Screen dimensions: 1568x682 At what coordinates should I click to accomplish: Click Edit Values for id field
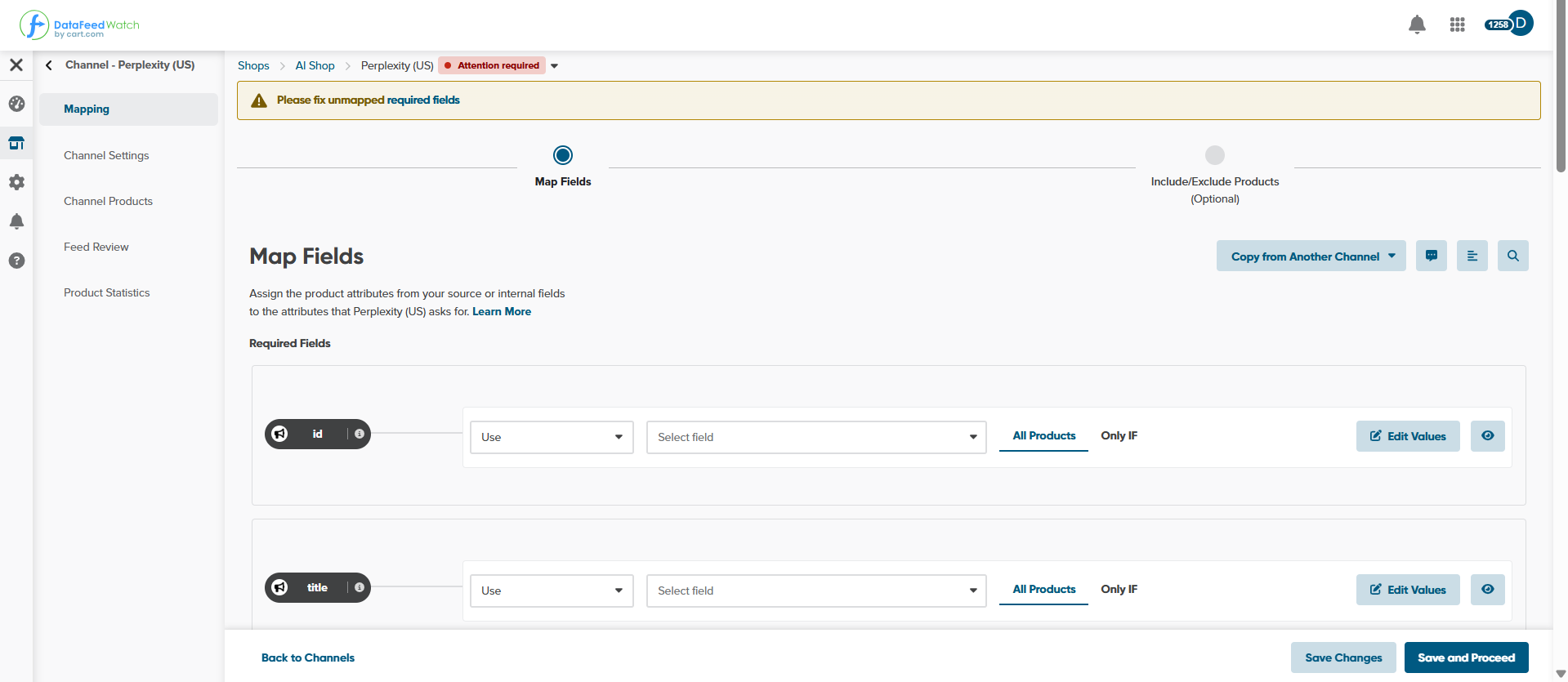[1408, 436]
